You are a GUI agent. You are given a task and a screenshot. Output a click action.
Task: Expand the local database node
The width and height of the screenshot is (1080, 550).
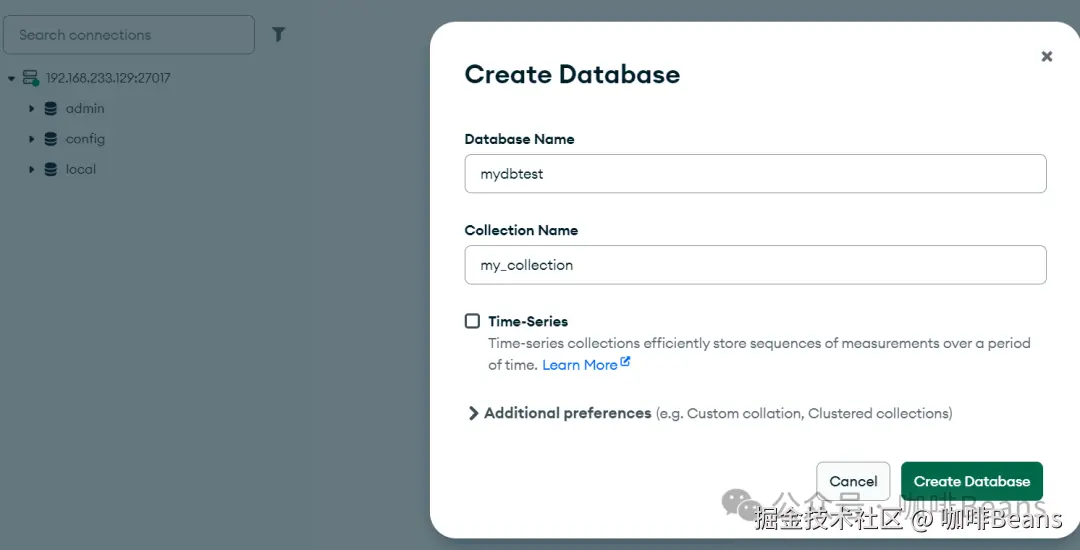coord(32,170)
